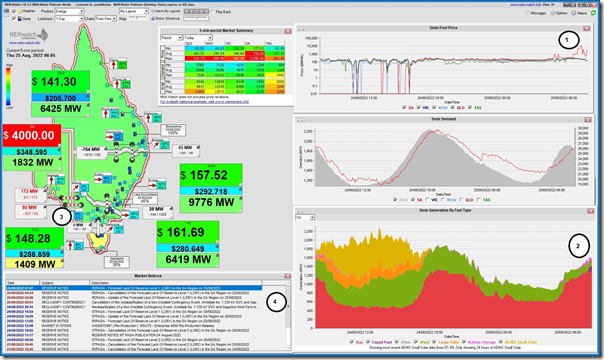Toggle NSW series in Pool Price chart
Image resolution: width=604 pixels, height=360 pixels.
click(434, 107)
